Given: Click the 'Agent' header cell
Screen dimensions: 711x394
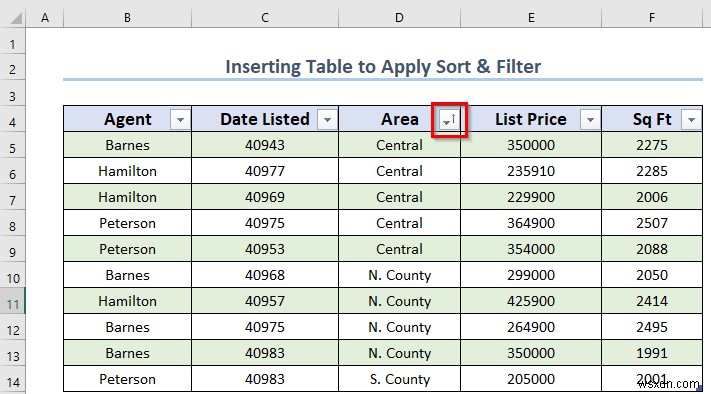Looking at the screenshot, I should [127, 119].
